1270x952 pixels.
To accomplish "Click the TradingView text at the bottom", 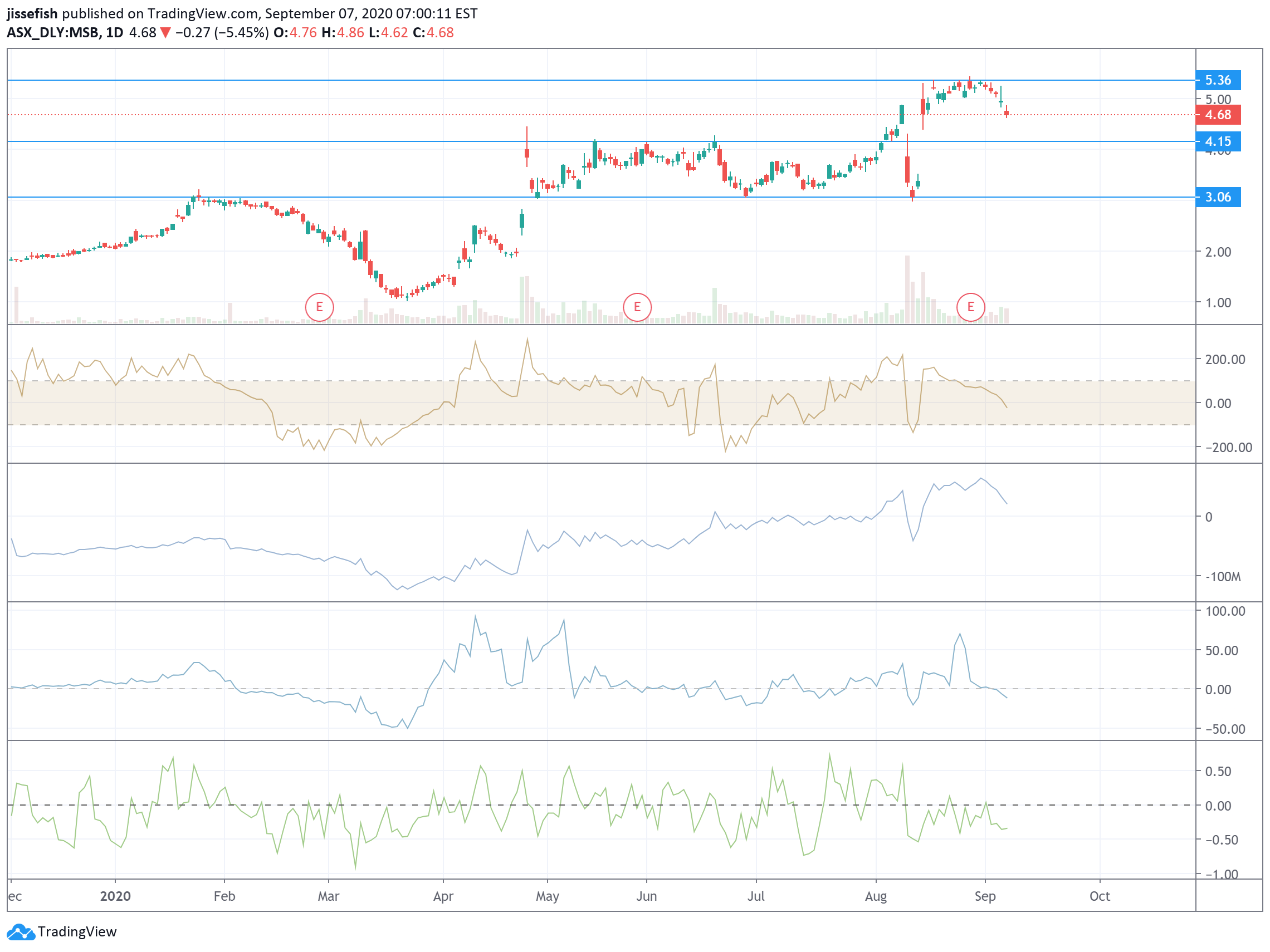I will [x=77, y=932].
